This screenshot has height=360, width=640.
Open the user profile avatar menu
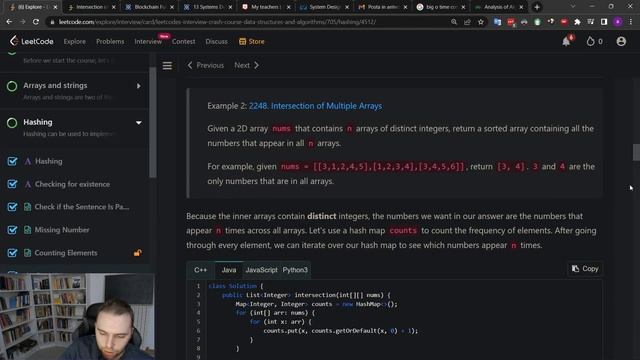(x=621, y=41)
